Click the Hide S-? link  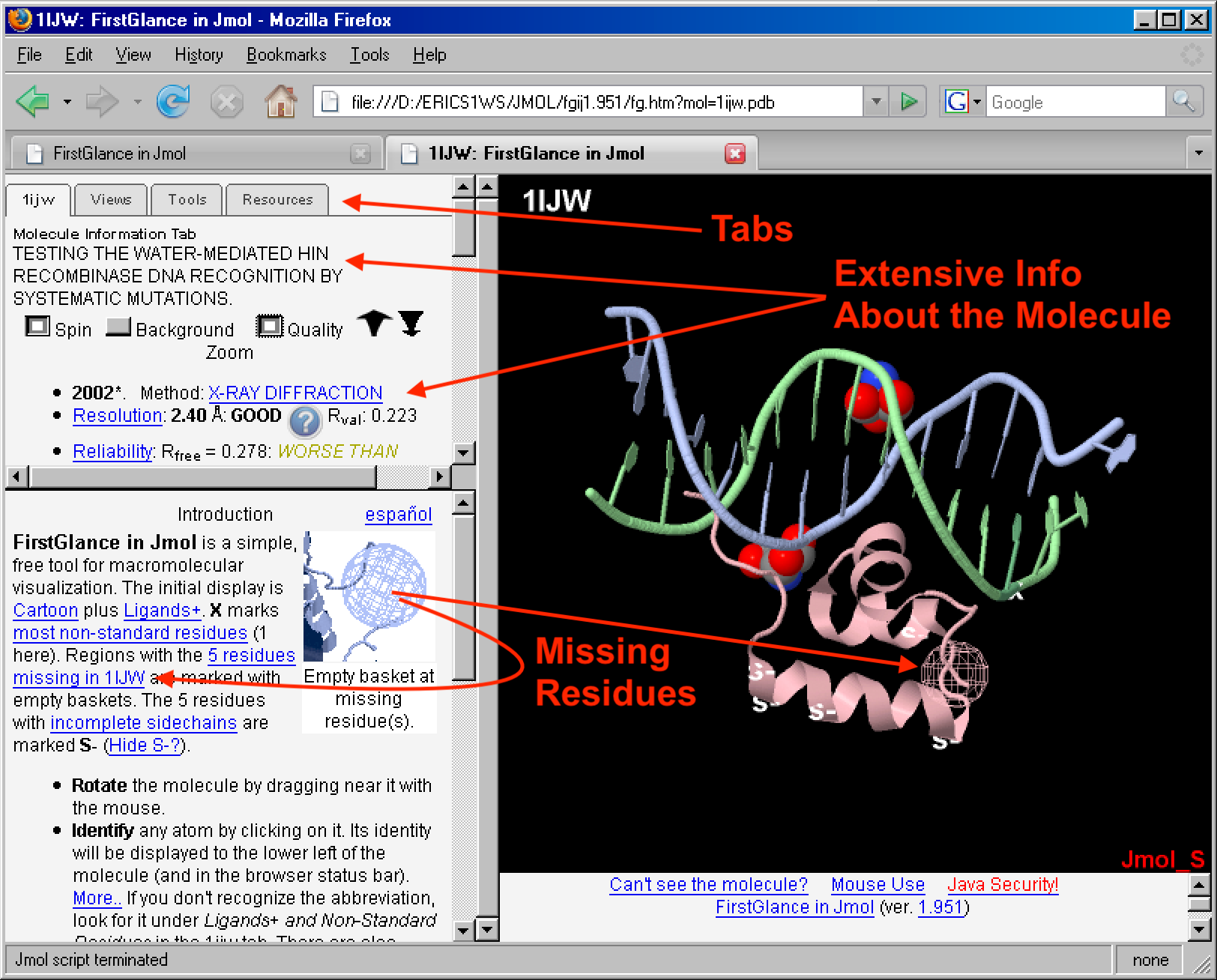(145, 745)
